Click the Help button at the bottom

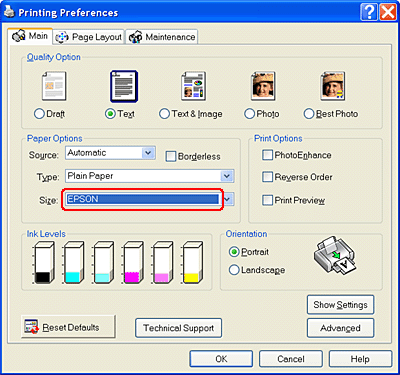360,359
